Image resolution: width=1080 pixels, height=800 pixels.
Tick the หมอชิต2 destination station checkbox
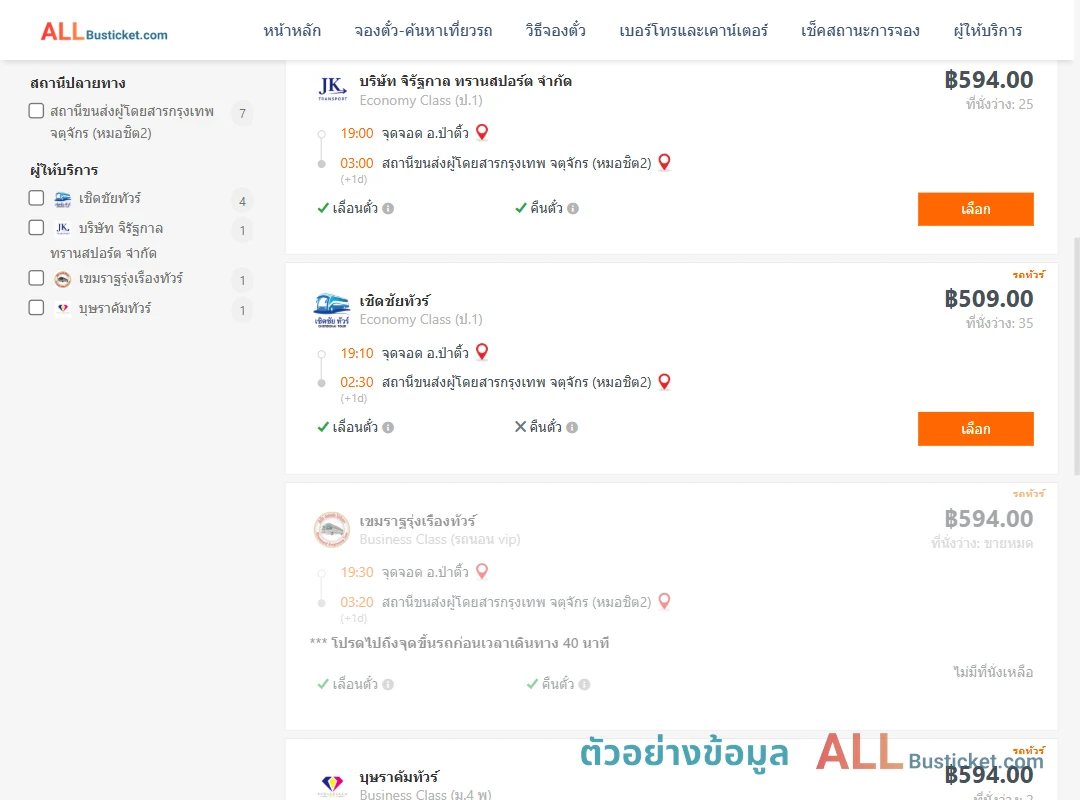point(37,111)
